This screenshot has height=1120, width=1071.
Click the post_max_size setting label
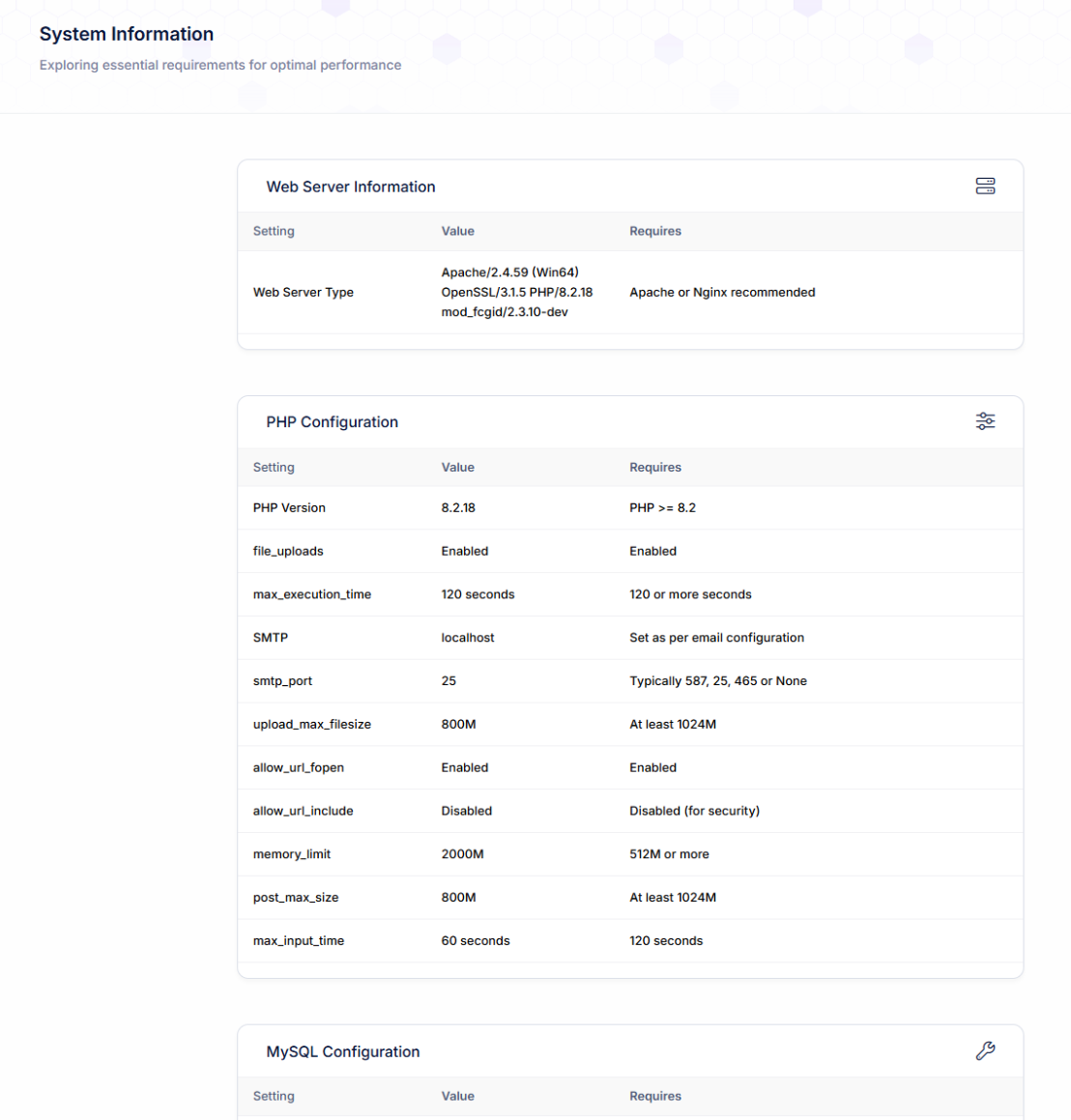coord(296,898)
